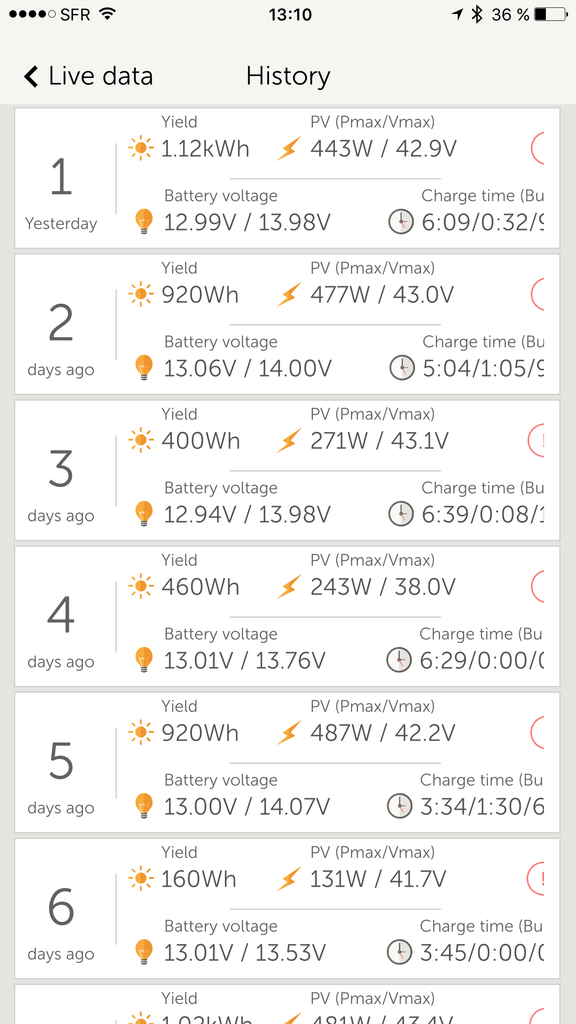The image size is (576, 1024).
Task: Tap the 487W / 42.2V PV reading
Action: tap(383, 733)
